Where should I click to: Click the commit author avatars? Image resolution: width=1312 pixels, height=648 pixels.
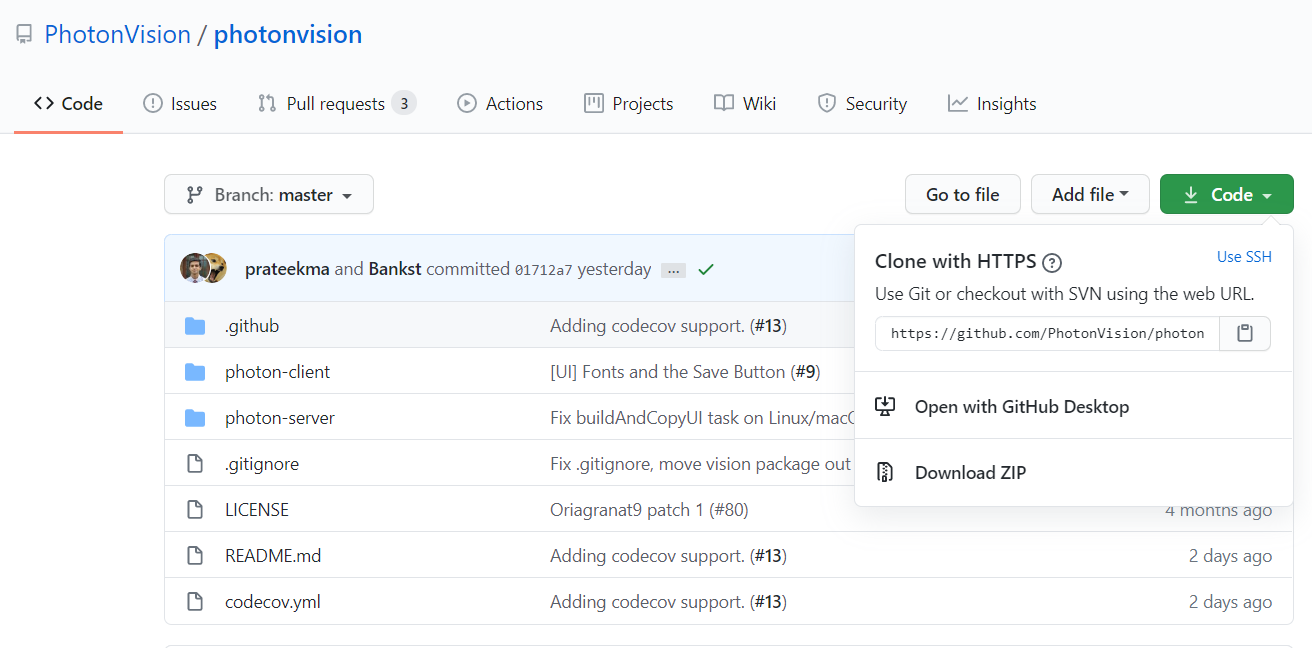pyautogui.click(x=203, y=268)
